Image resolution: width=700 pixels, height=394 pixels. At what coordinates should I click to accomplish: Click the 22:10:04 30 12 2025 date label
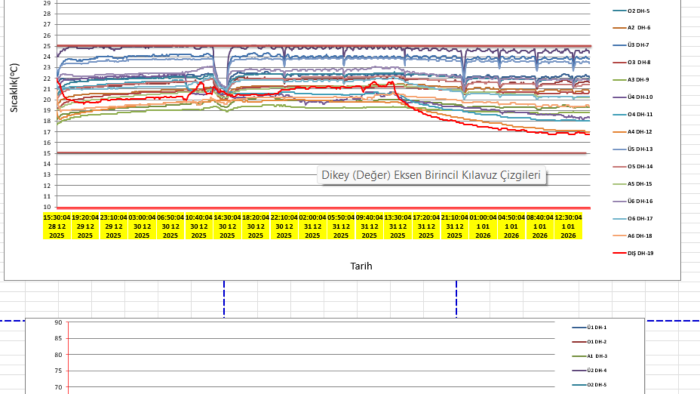click(284, 226)
